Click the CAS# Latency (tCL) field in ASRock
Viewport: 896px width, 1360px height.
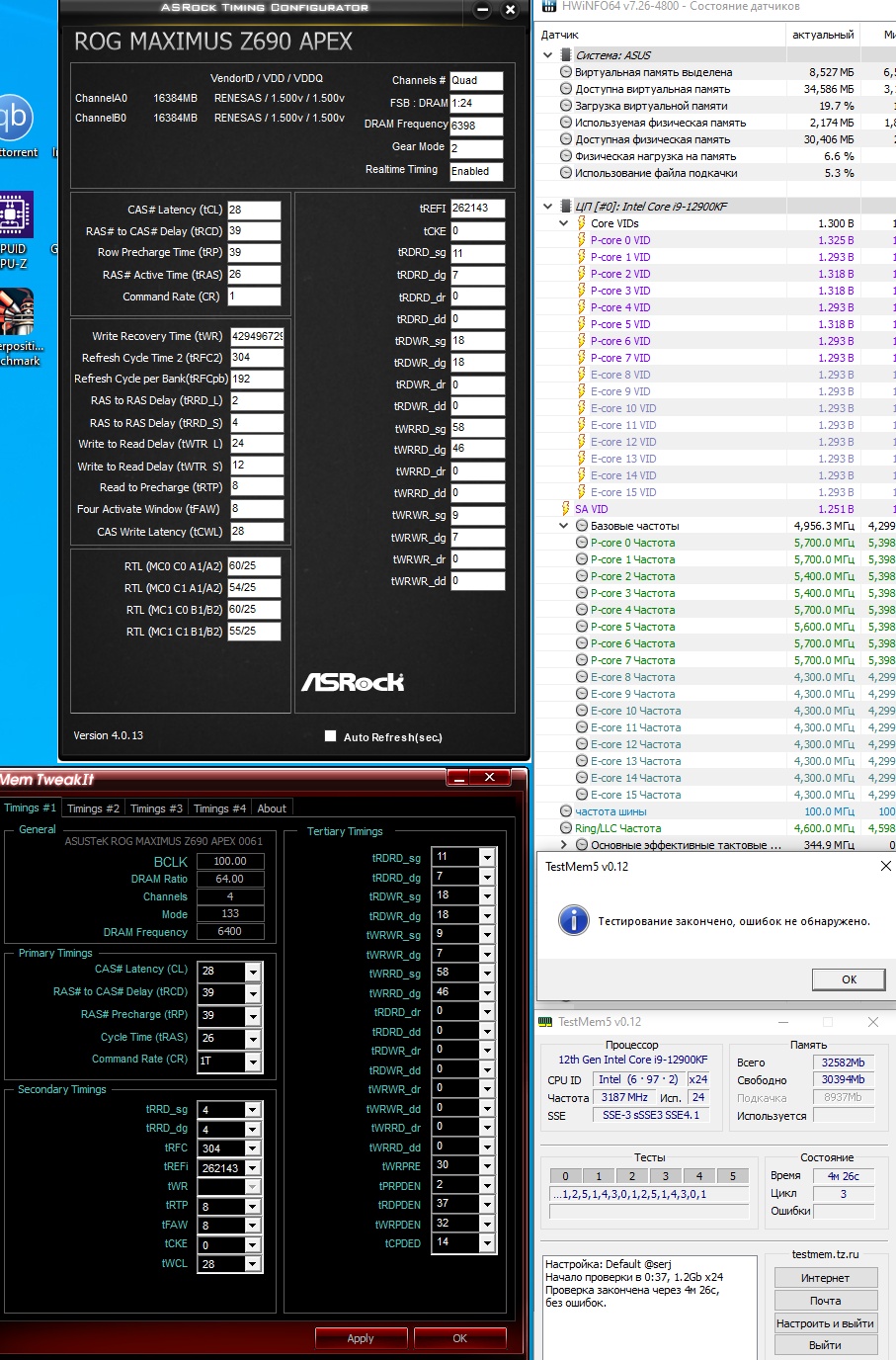254,210
